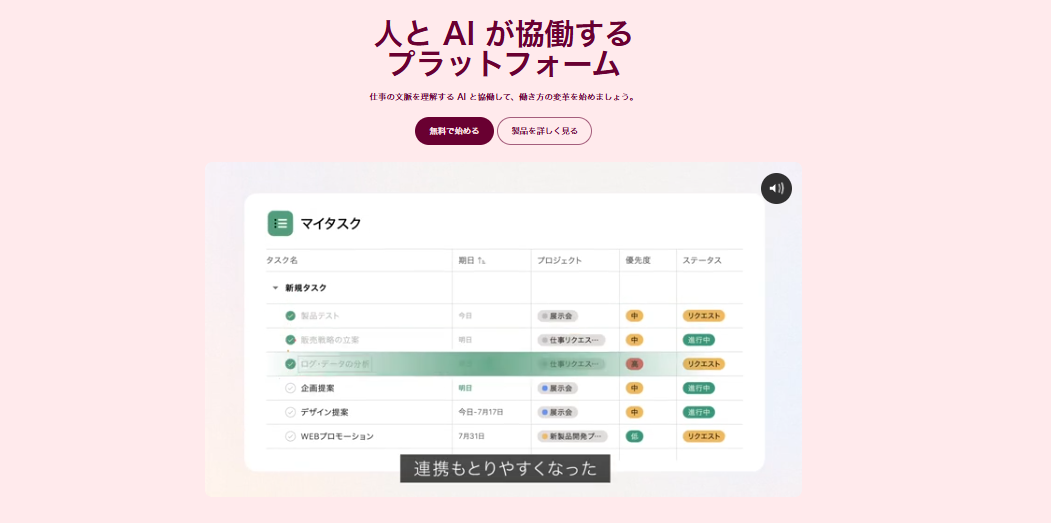
Task: Open the 進行中 status of 企画提案
Action: pos(698,388)
